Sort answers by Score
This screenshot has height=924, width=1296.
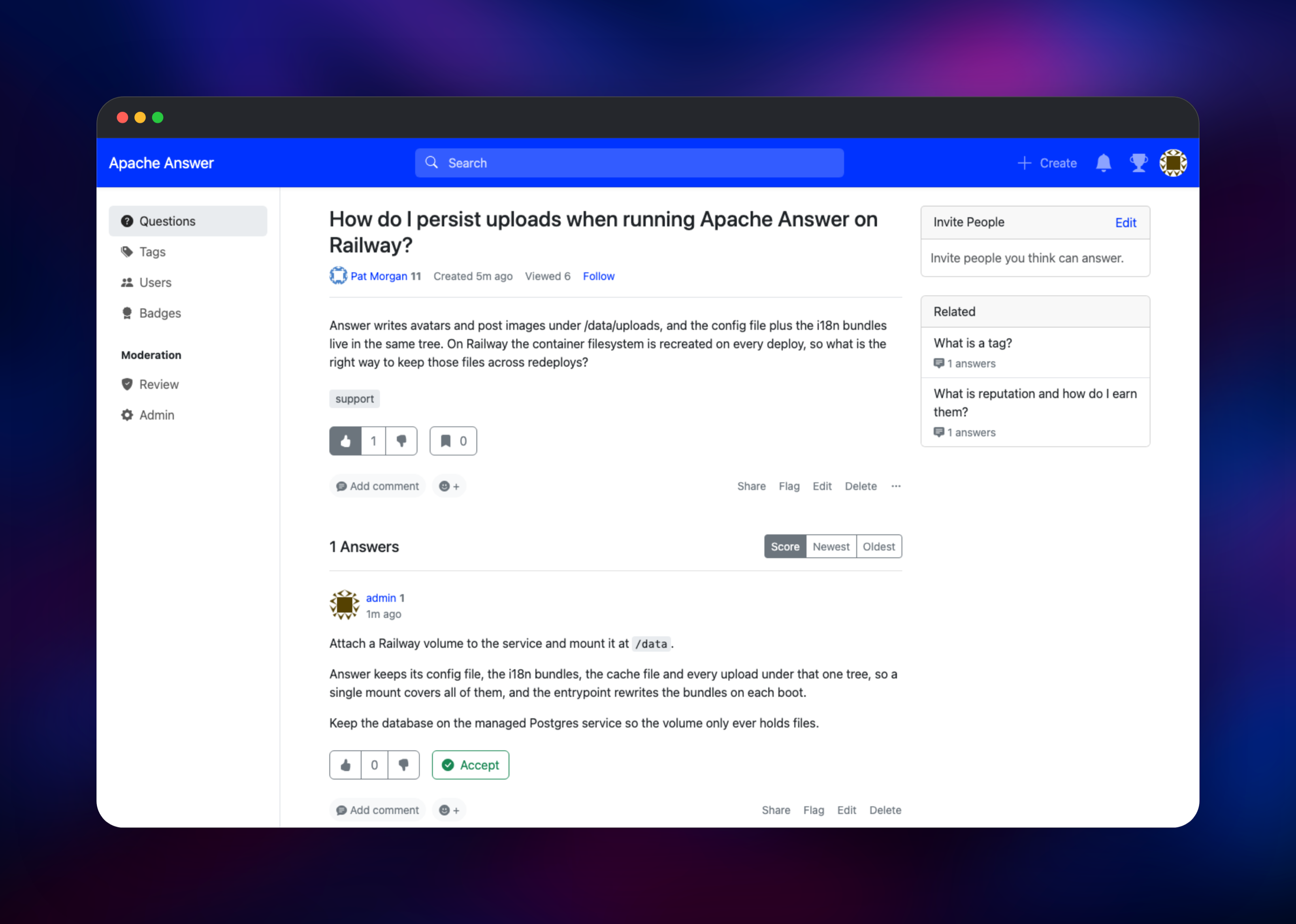[x=785, y=547]
